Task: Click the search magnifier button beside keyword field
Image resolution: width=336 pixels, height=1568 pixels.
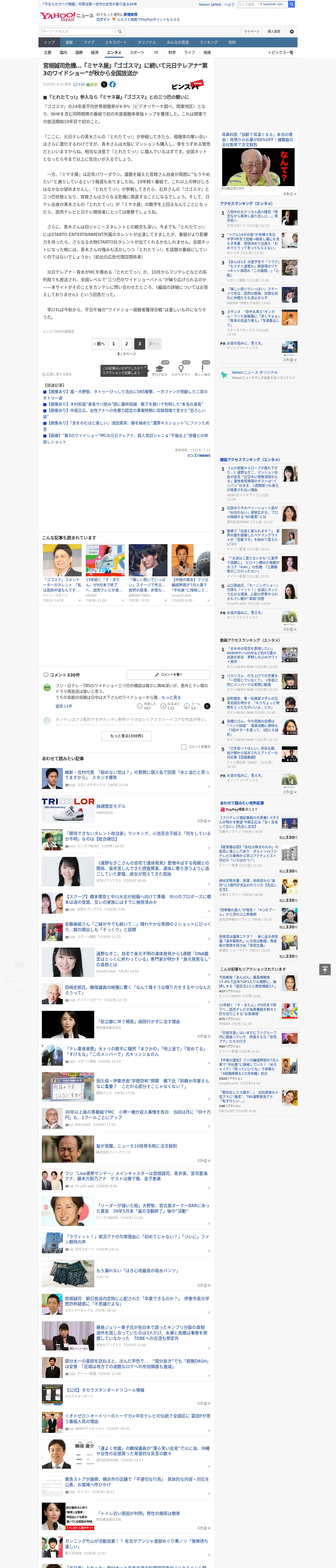Action: 120,32
